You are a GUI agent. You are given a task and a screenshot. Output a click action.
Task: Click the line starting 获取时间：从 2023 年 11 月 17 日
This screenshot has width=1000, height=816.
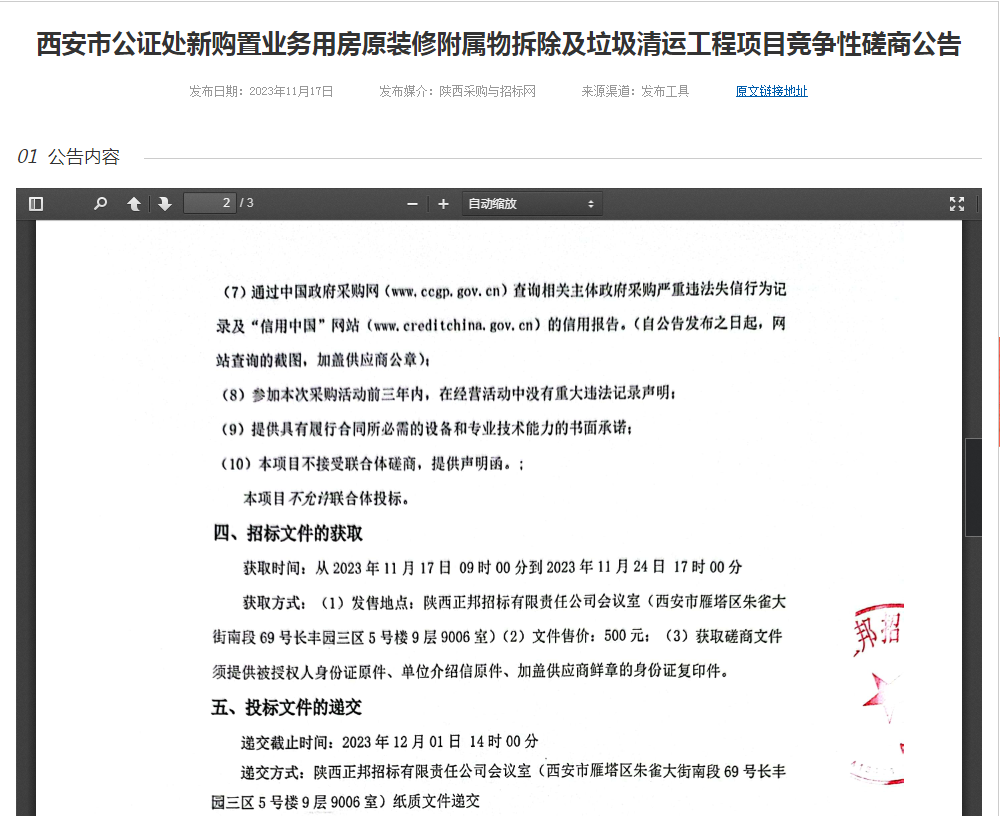click(x=492, y=567)
